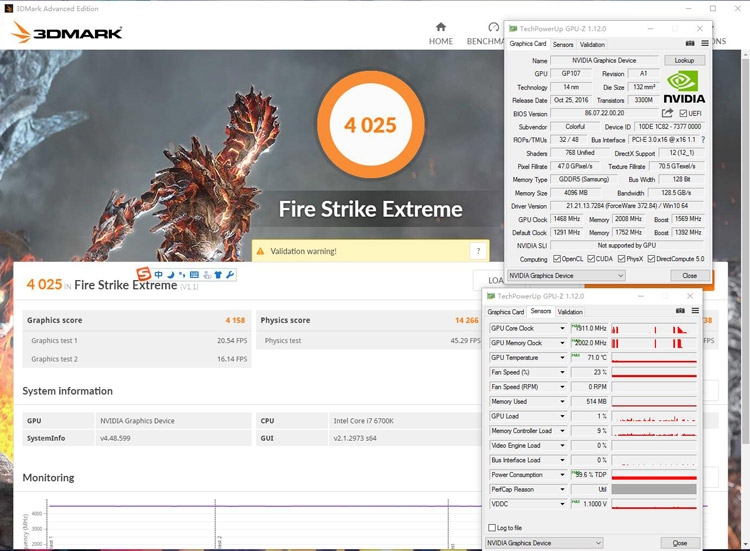The height and width of the screenshot is (551, 750).
Task: Toggle the OpenCL checkbox
Action: pyautogui.click(x=557, y=259)
